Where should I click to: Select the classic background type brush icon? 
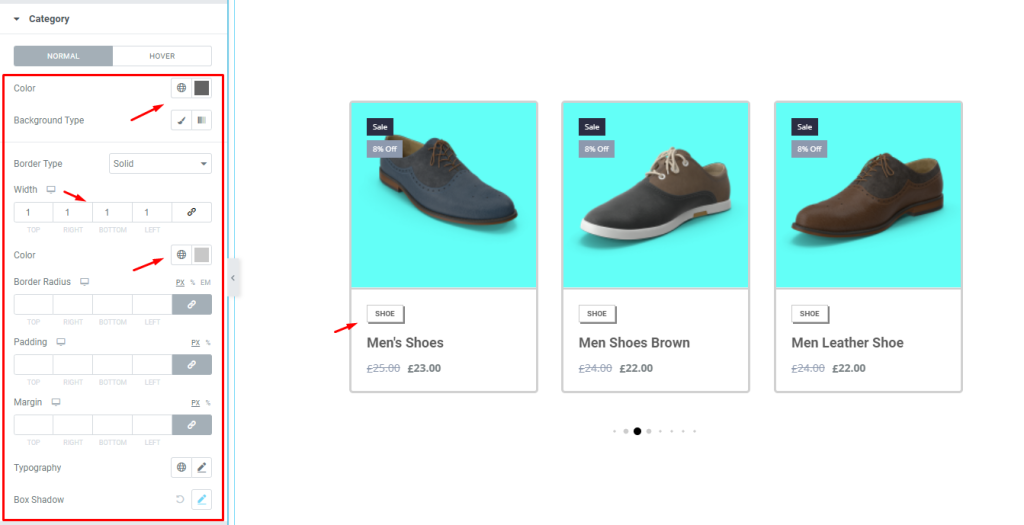[182, 120]
